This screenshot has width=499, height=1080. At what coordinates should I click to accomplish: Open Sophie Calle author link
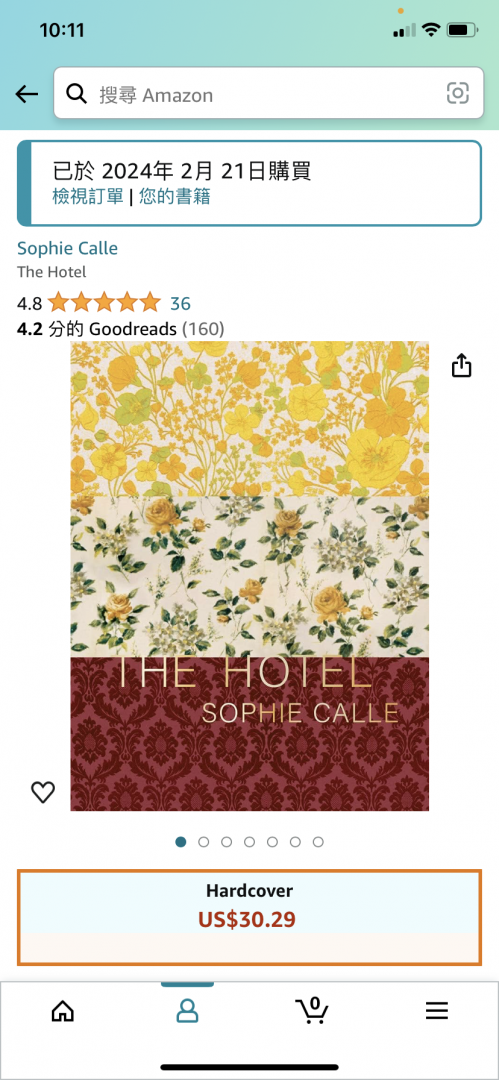pos(68,248)
